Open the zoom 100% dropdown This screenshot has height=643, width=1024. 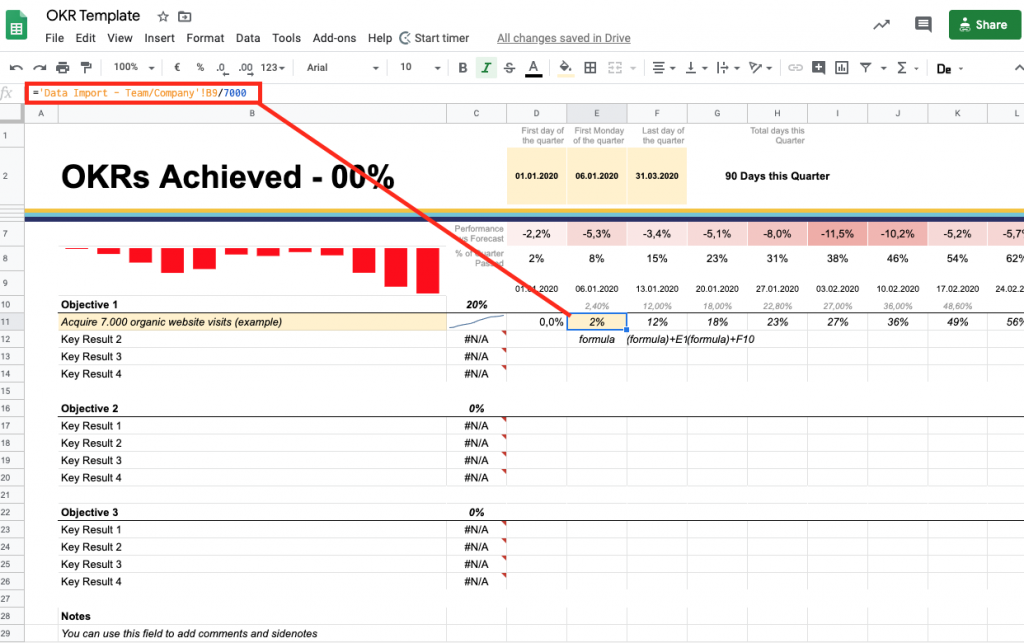[x=132, y=67]
